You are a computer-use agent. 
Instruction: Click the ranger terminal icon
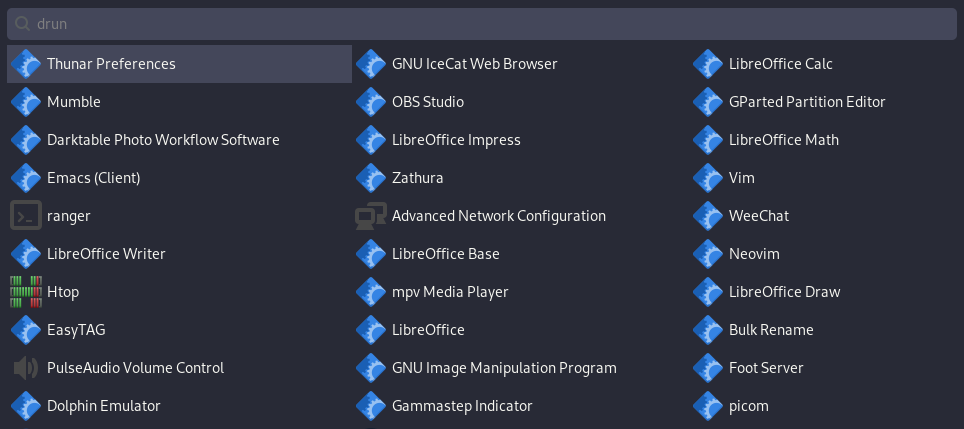point(26,216)
